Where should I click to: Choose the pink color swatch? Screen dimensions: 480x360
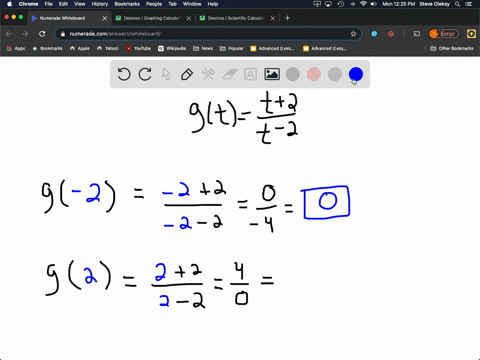click(314, 74)
